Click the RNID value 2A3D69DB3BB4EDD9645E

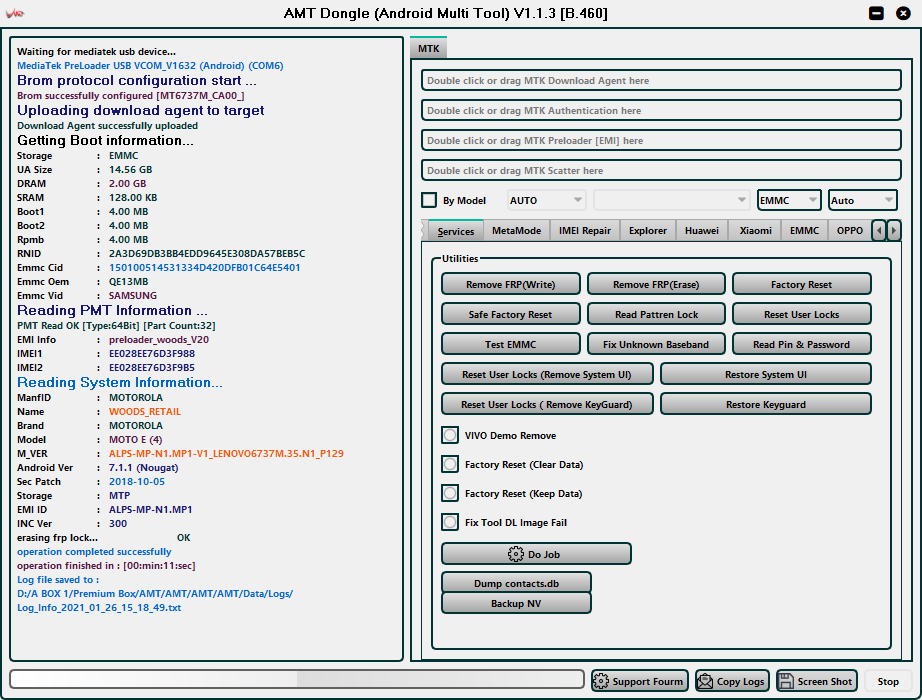tap(207, 254)
